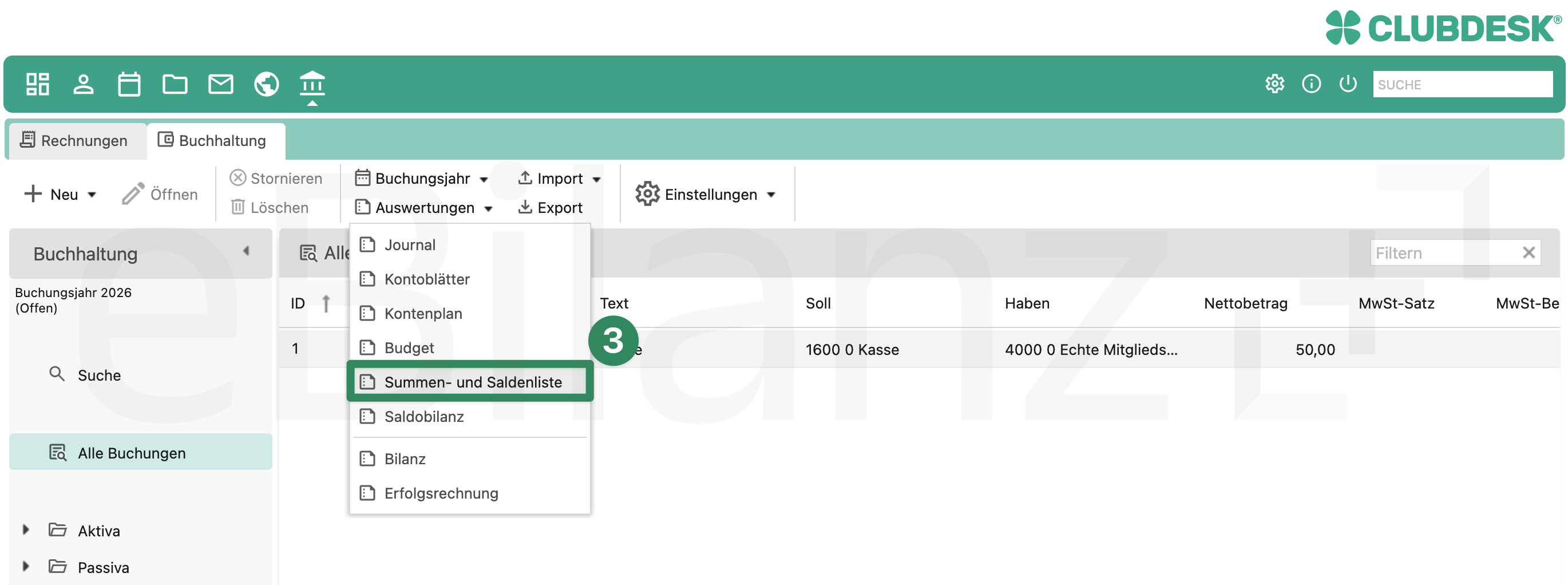The image size is (1568, 585).
Task: Select Kontoblätter from the menu
Action: pos(470,279)
